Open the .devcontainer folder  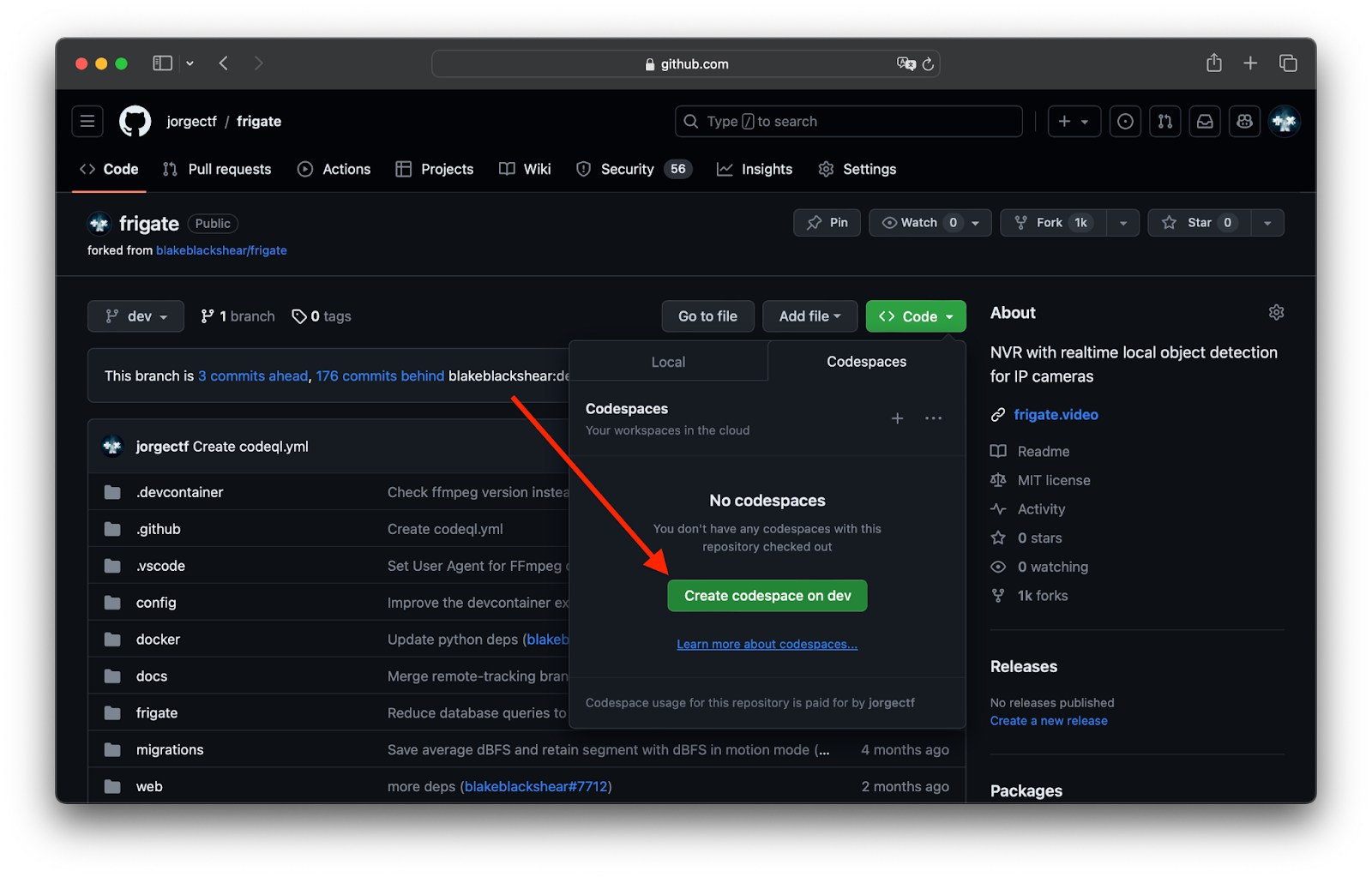179,492
